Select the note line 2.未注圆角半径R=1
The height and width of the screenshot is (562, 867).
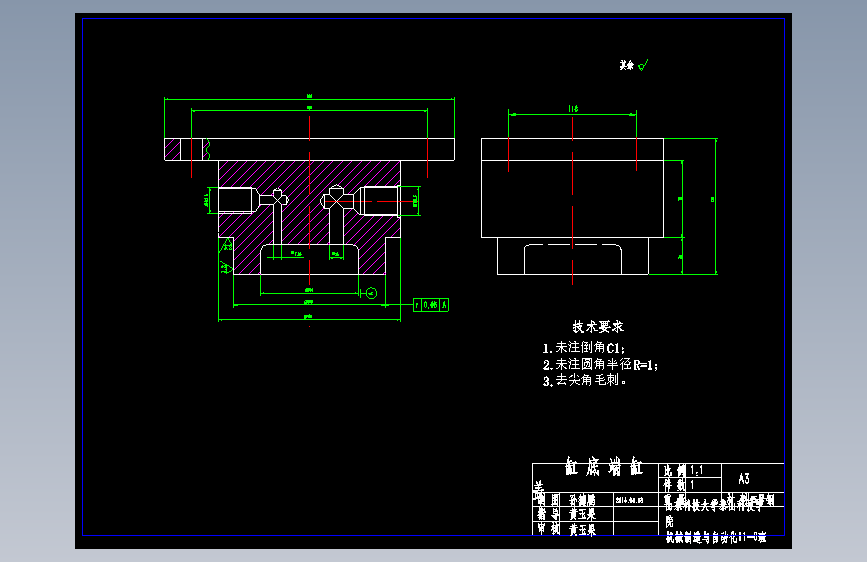600,365
